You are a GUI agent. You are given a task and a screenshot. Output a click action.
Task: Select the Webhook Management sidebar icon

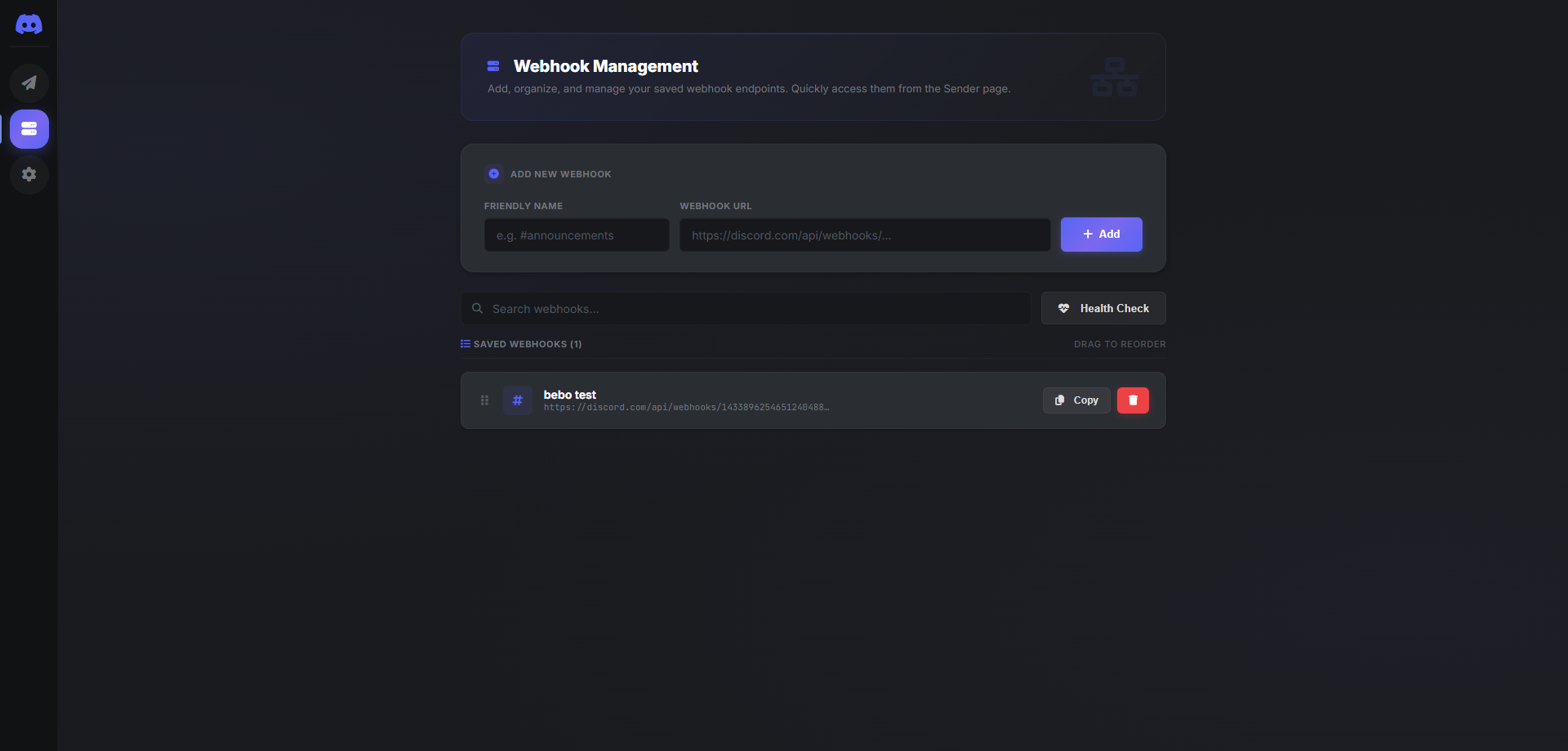click(29, 129)
